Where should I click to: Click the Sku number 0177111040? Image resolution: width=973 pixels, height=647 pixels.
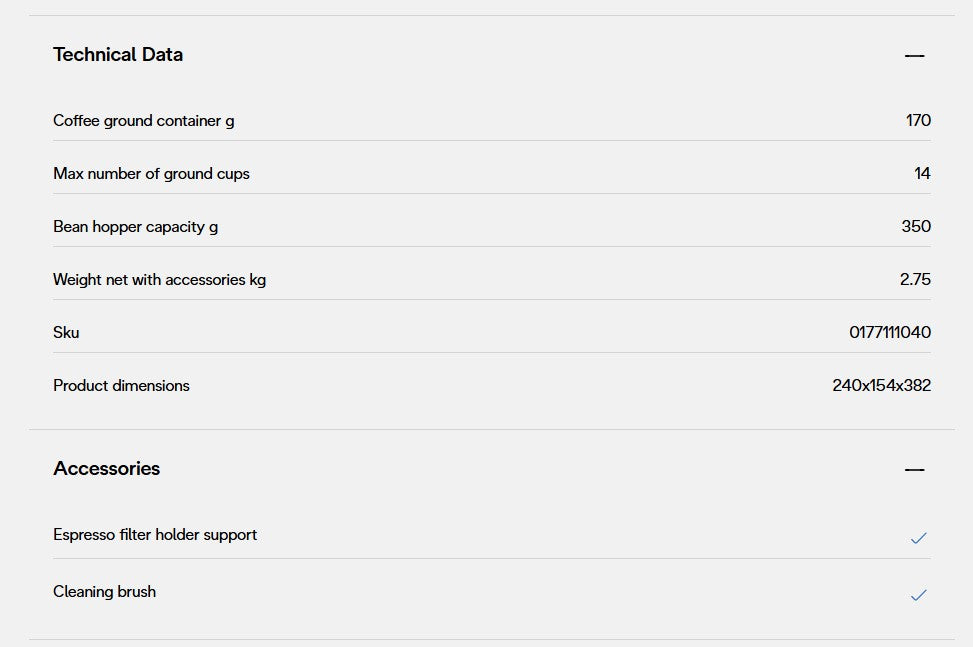pos(890,333)
